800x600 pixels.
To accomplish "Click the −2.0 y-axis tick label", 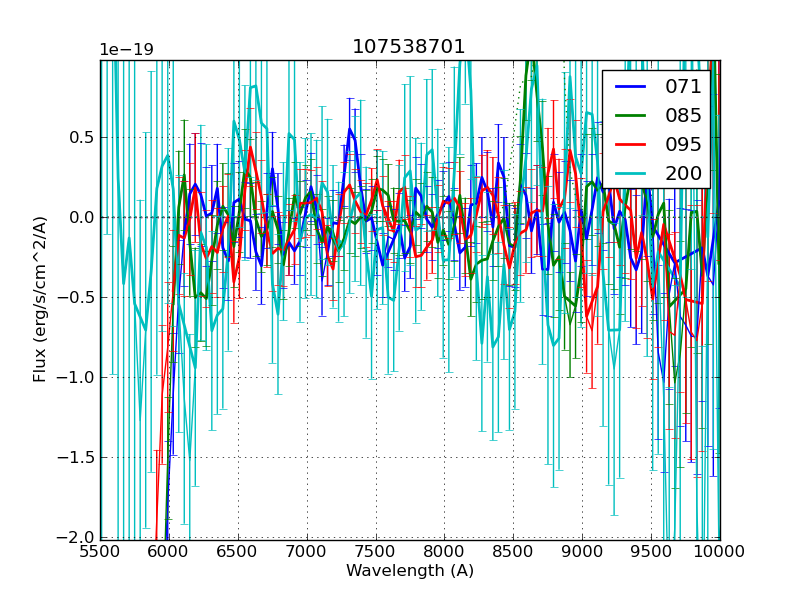I will 74,537.
